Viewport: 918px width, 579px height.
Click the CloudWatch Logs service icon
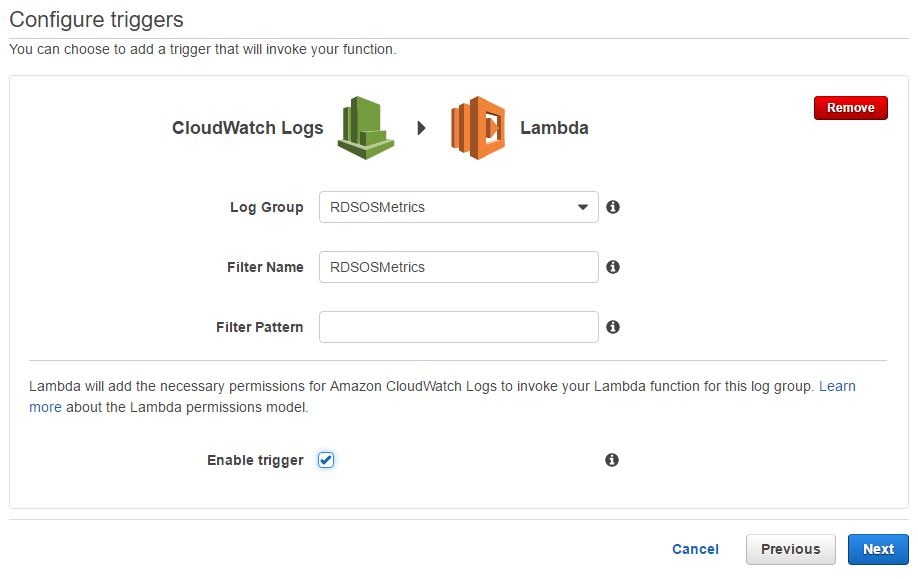[364, 128]
